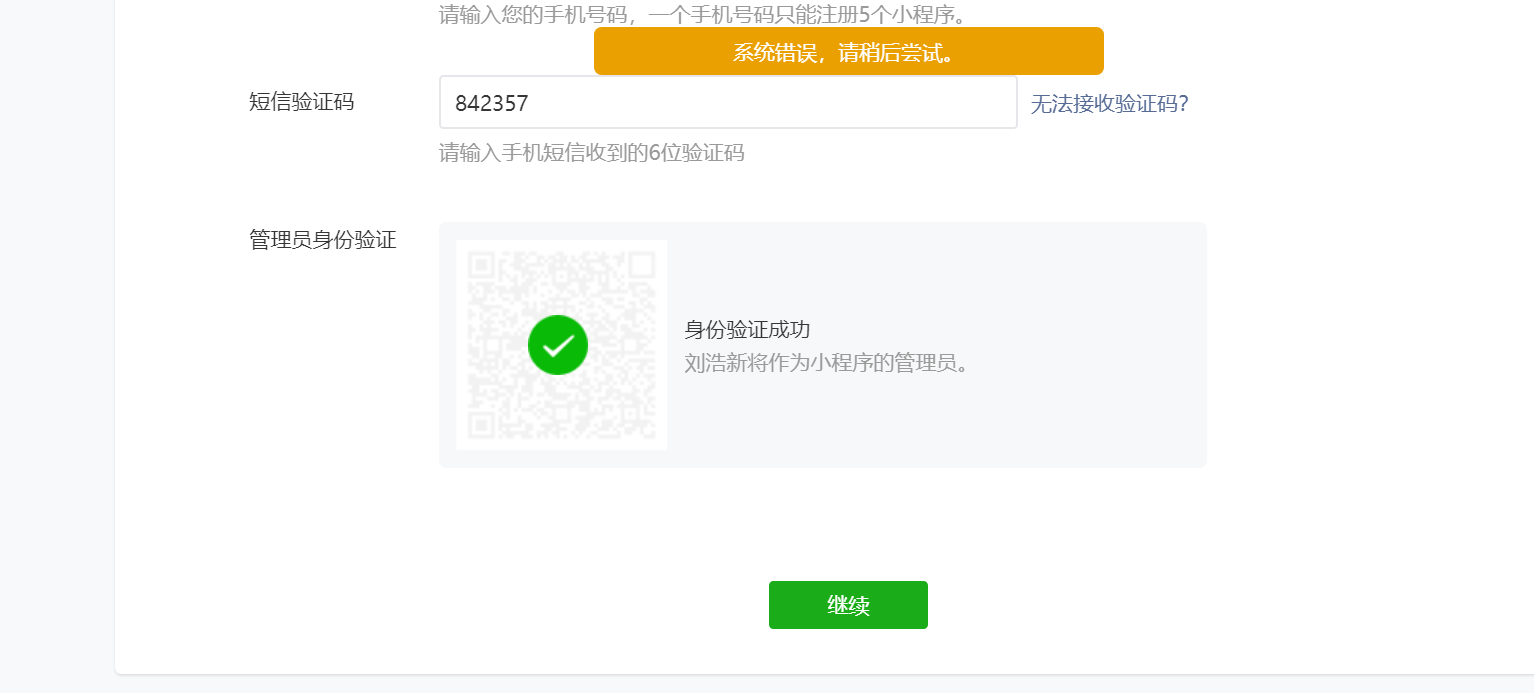The image size is (1534, 693).
Task: Click the bold 6 in the code hint
Action: coord(655,153)
